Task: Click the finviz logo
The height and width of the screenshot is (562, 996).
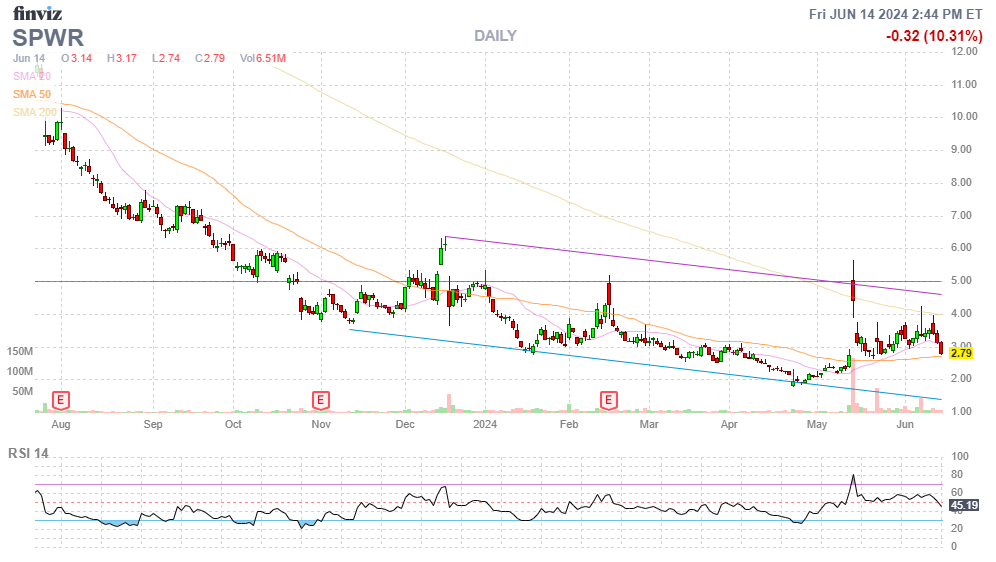Action: [x=39, y=13]
